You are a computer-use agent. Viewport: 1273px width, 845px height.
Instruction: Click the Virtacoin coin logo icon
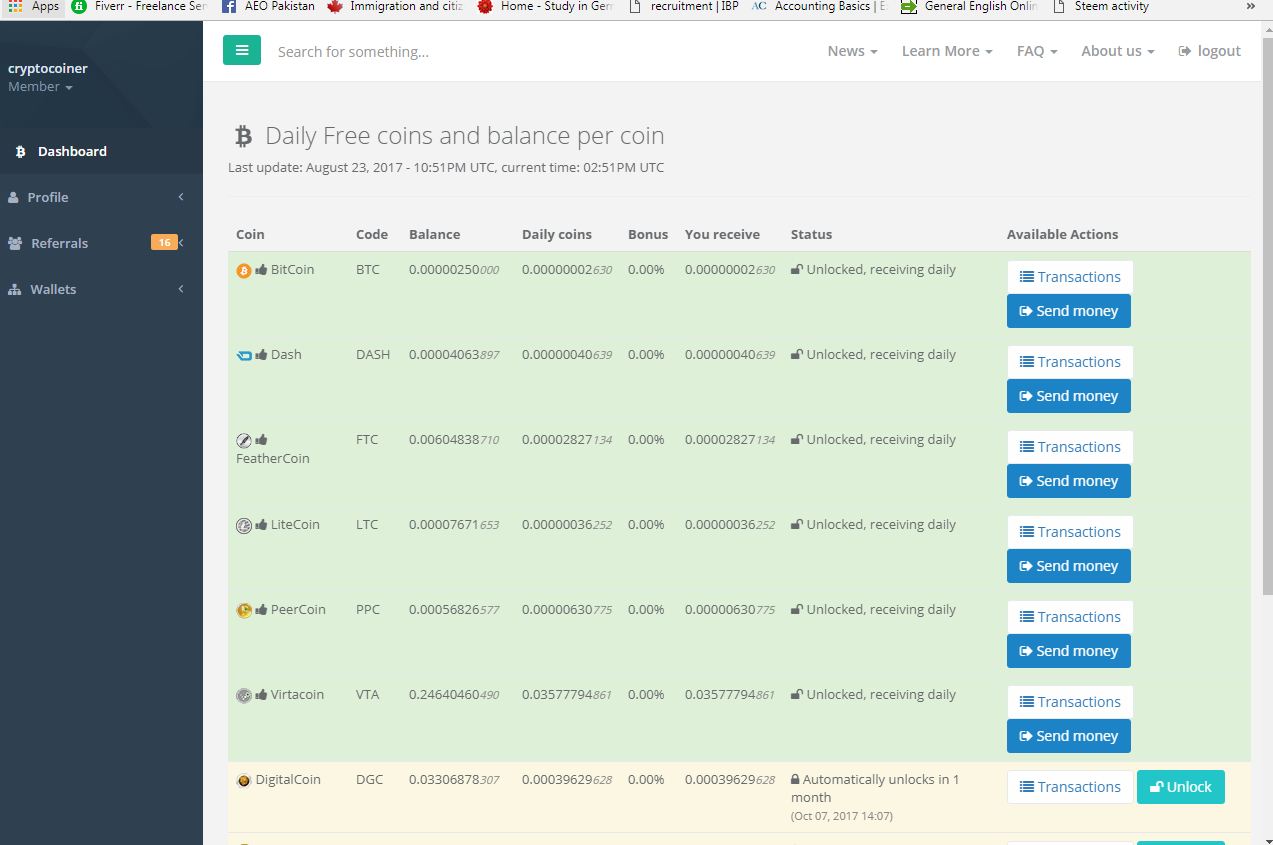pos(244,695)
